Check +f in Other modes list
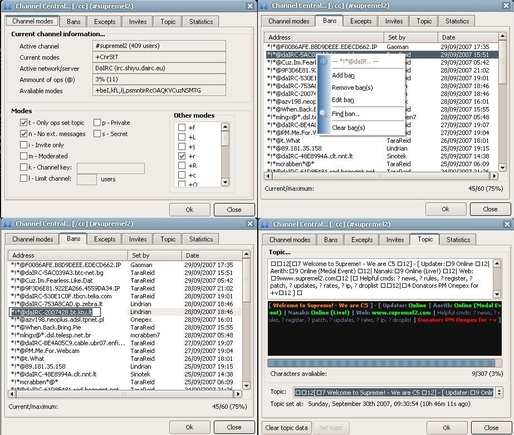Viewport: 514px width, 435px height. [x=182, y=127]
